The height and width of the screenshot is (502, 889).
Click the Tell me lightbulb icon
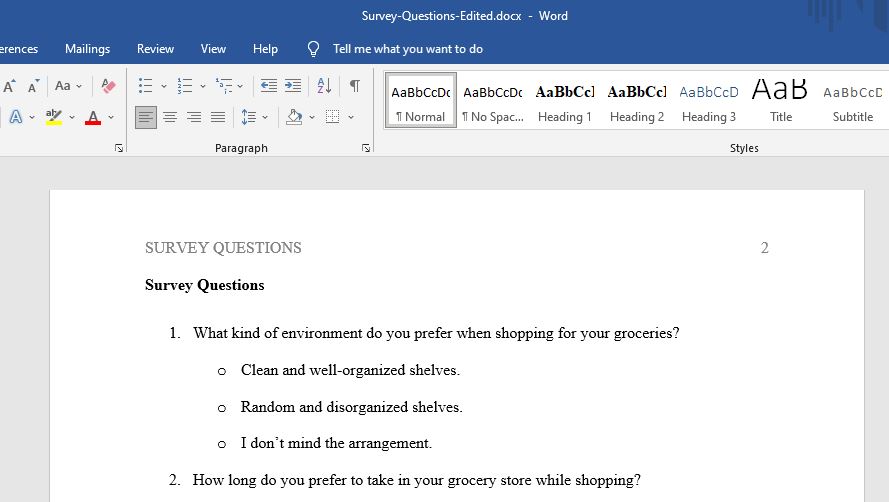coord(314,49)
